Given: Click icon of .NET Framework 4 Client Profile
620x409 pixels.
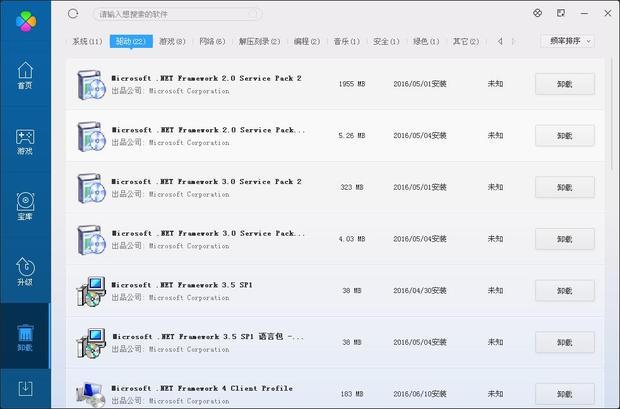Looking at the screenshot, I should pos(91,394).
